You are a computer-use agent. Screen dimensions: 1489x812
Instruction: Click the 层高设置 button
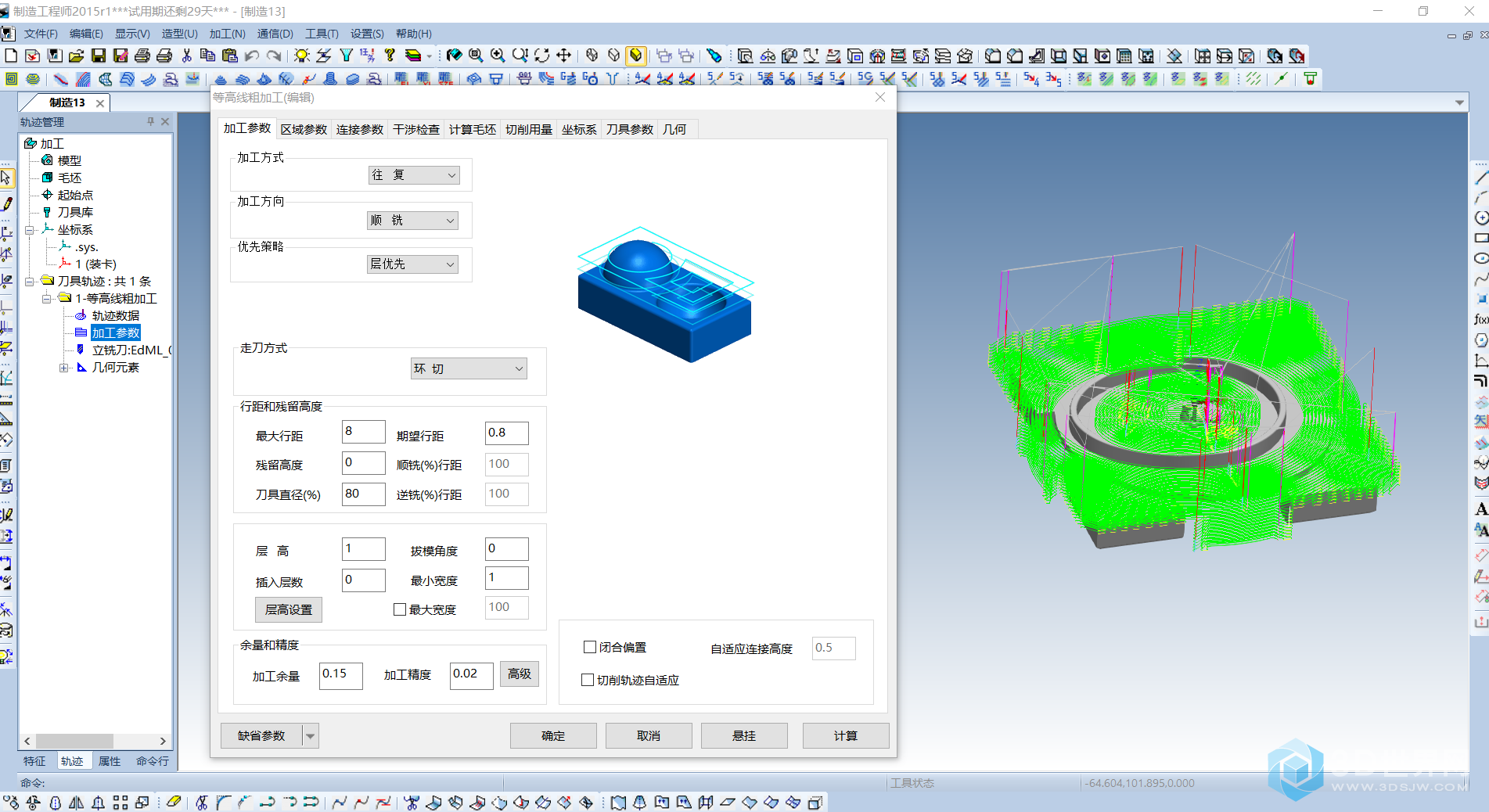[x=289, y=609]
